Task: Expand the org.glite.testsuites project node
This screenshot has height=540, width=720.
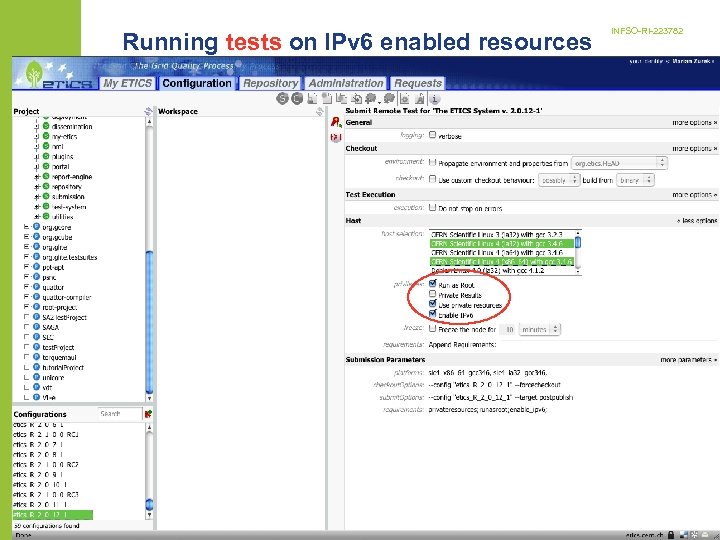Action: [26, 257]
